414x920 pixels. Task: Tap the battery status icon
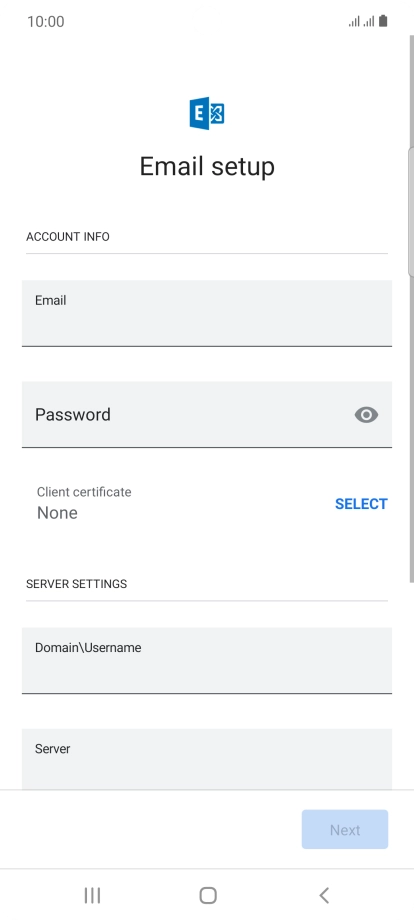[383, 22]
